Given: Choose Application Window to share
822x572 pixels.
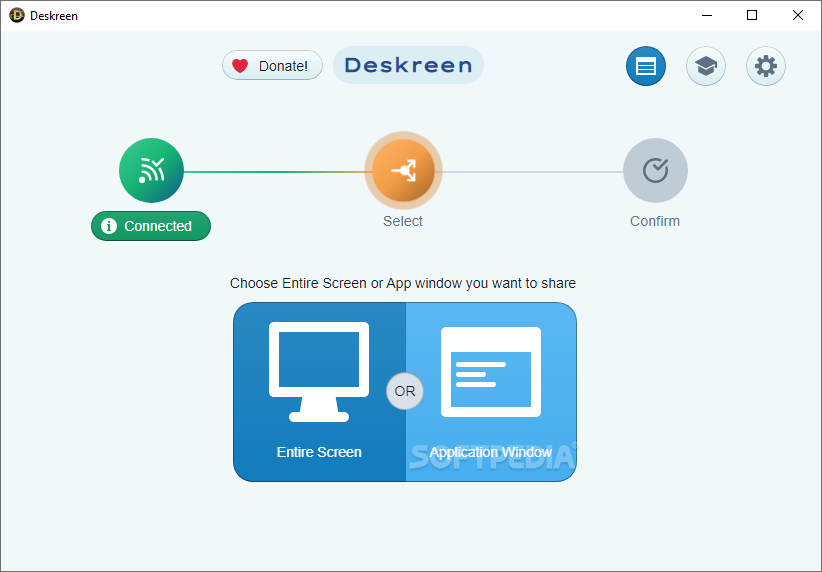Looking at the screenshot, I should (x=491, y=392).
